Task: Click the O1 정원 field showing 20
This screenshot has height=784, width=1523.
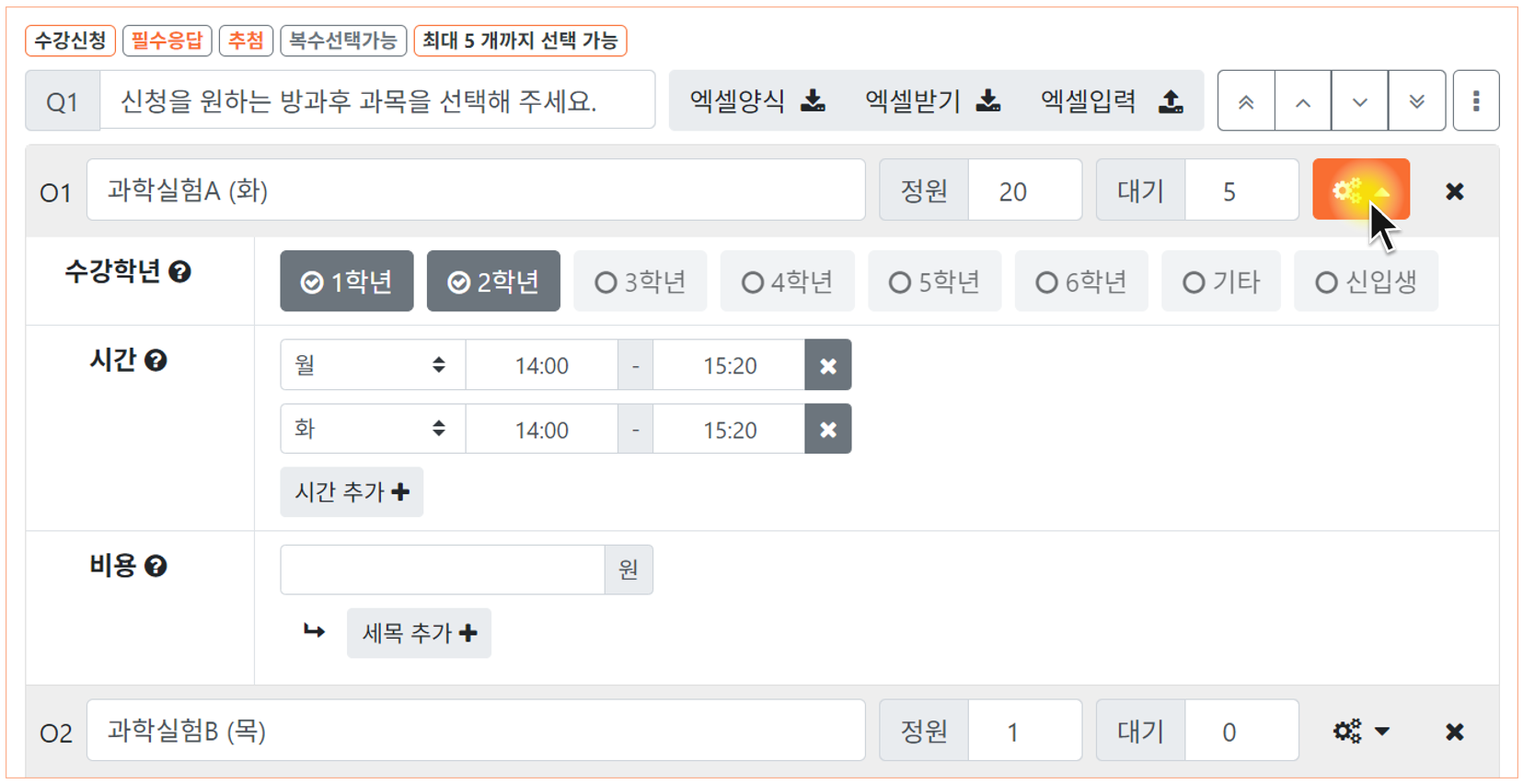Action: [x=1024, y=190]
